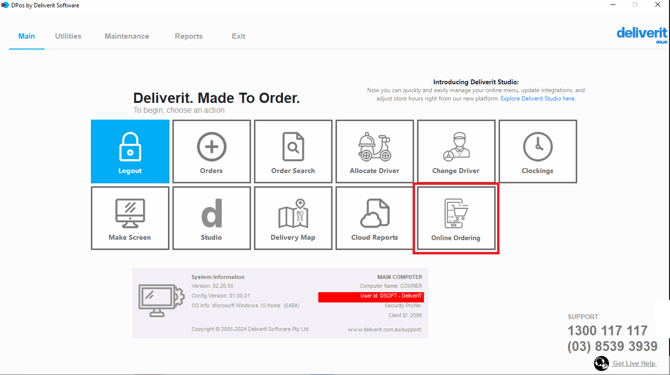Click the Introducing Deliverit Studio heading

(x=476, y=82)
